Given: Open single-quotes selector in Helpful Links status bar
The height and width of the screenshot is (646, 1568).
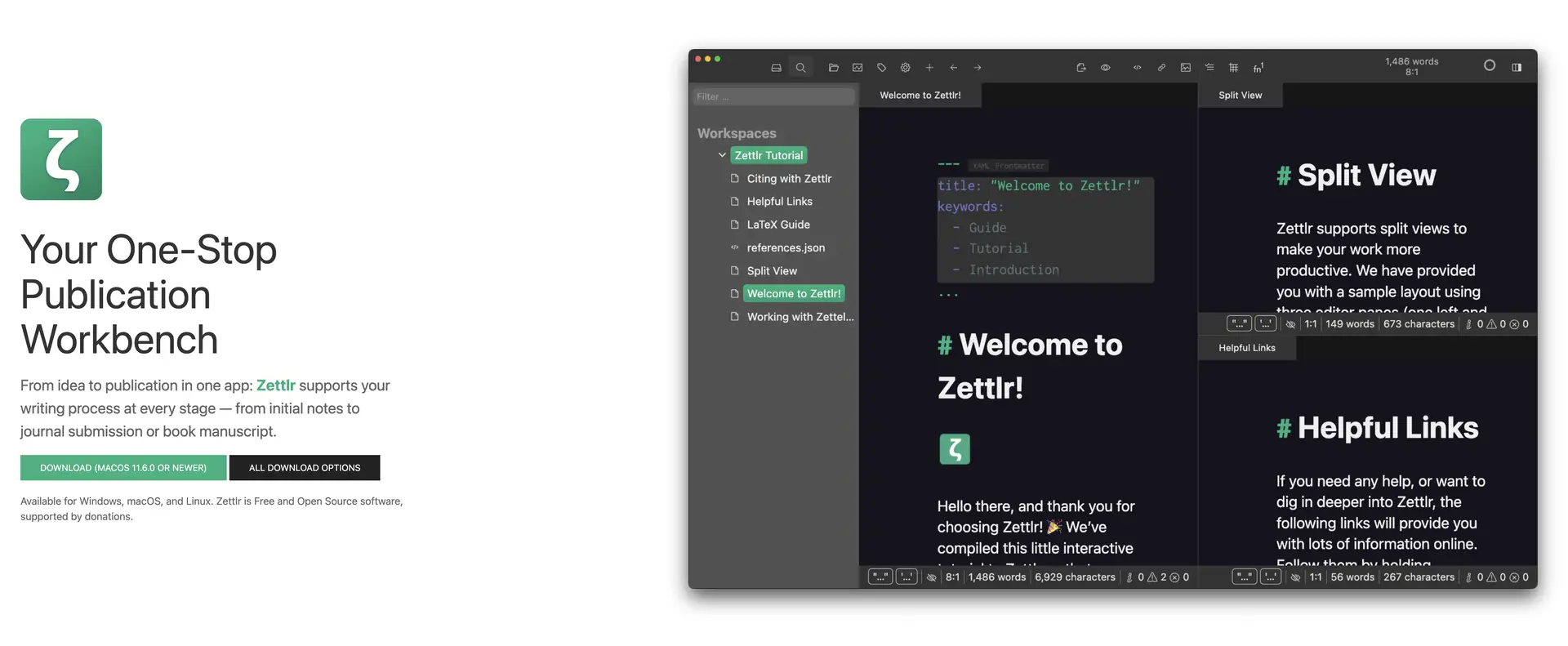Looking at the screenshot, I should [x=1270, y=577].
